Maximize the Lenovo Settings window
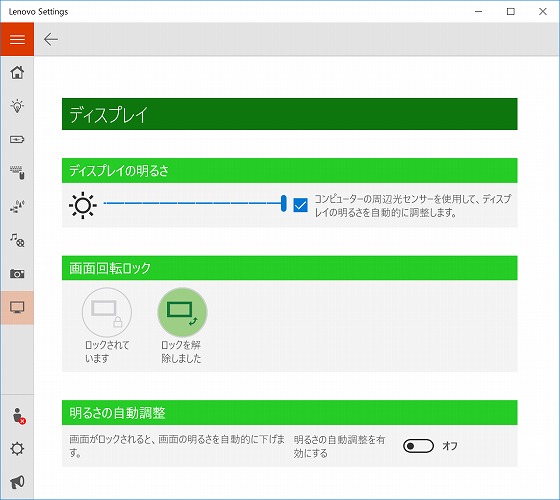560x500 pixels. coord(511,11)
